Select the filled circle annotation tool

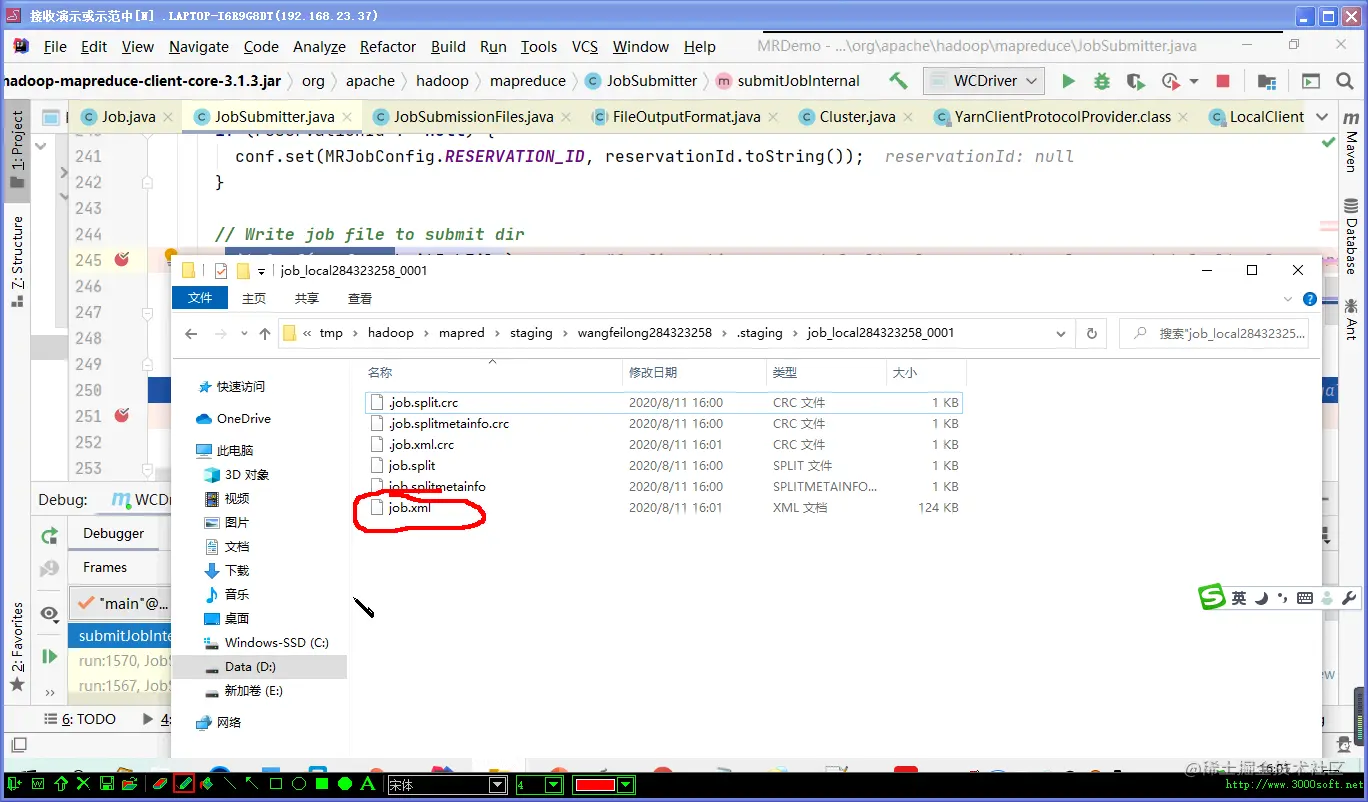pyautogui.click(x=345, y=784)
